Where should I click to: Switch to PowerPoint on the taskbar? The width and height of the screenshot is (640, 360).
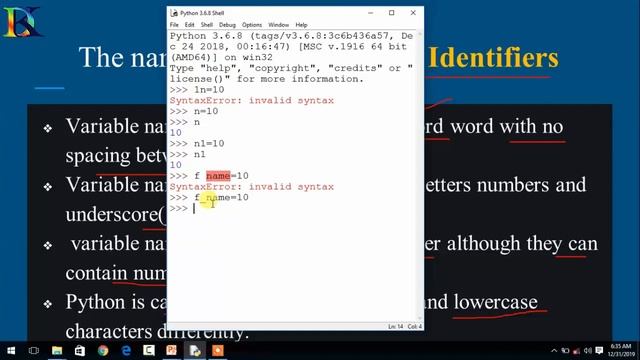click(171, 351)
